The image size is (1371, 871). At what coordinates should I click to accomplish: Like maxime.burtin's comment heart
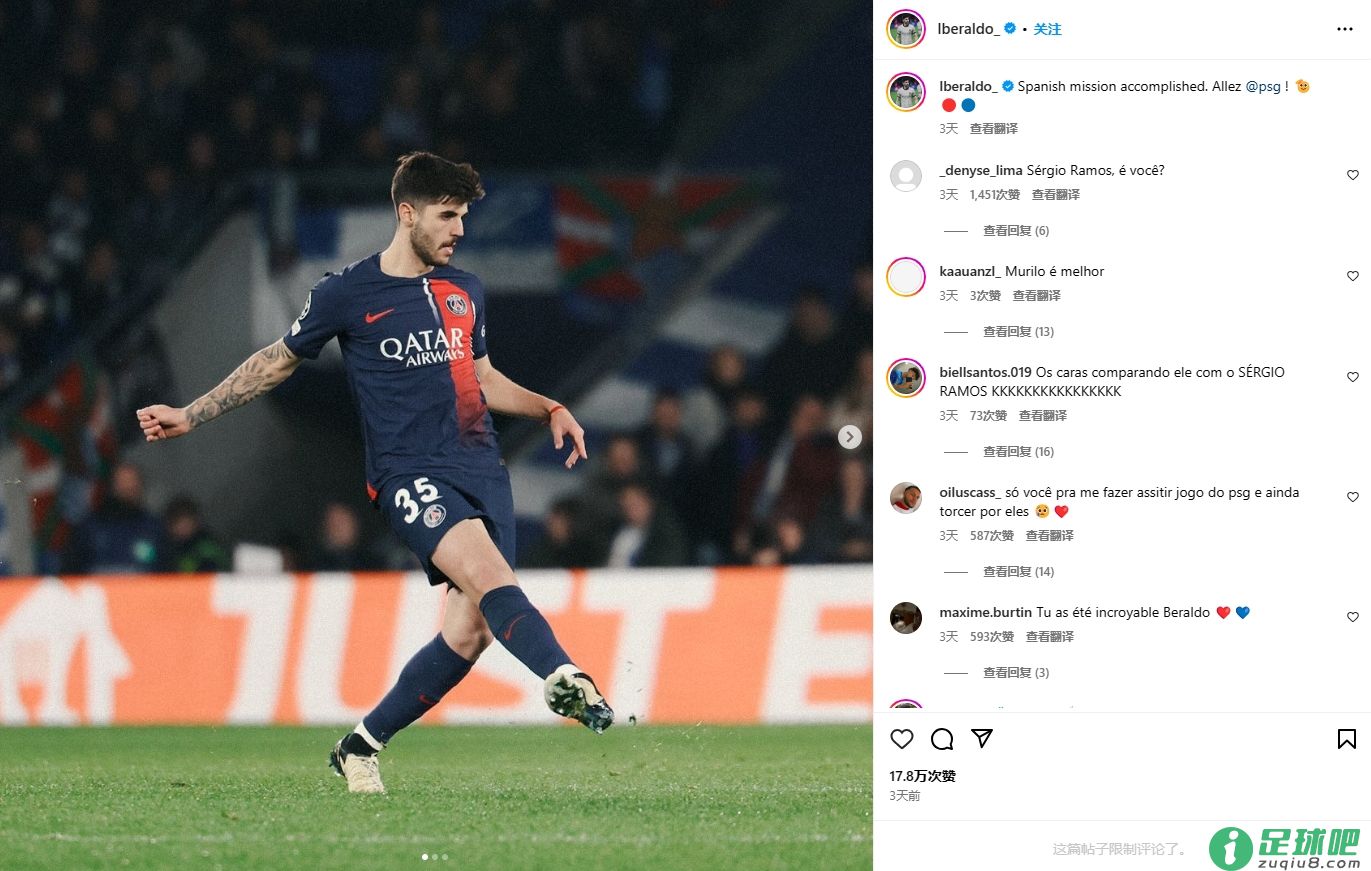point(1353,617)
